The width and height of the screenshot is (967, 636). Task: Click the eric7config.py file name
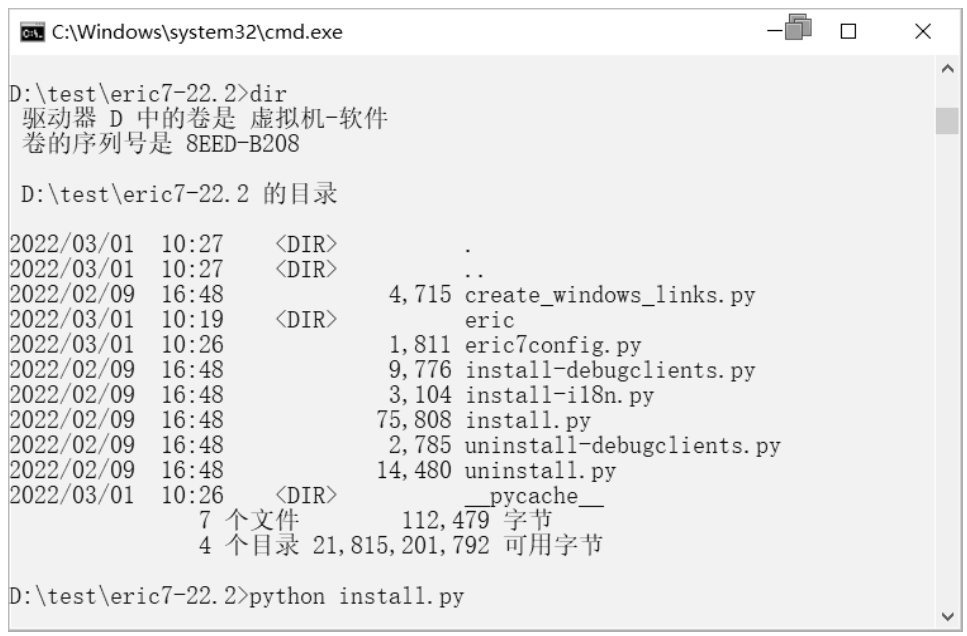[x=552, y=346]
